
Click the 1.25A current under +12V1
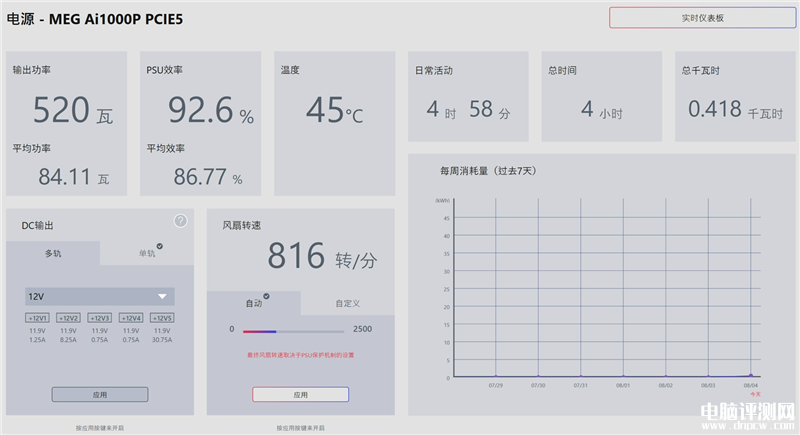coord(37,340)
